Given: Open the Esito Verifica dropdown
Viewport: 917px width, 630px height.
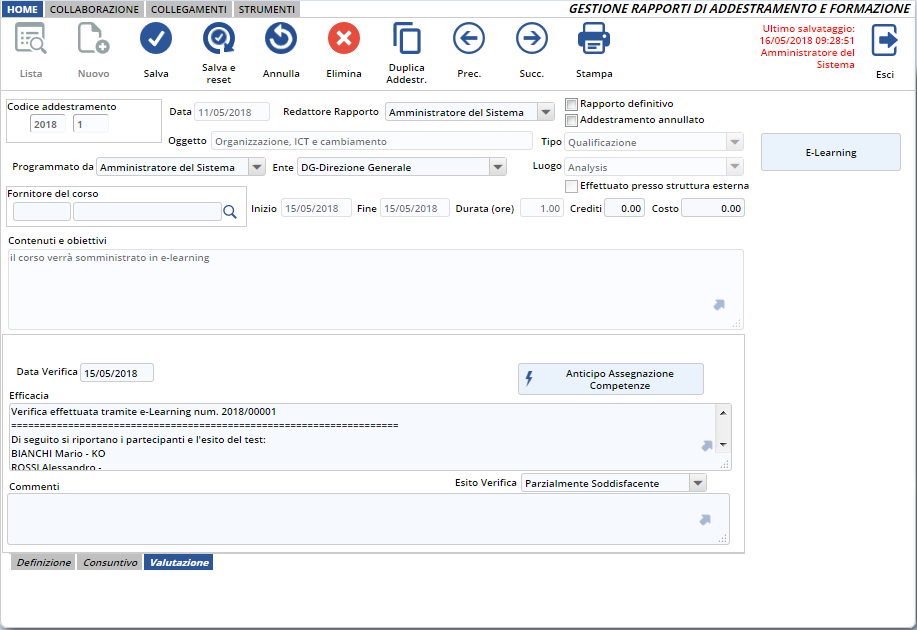Looking at the screenshot, I should coord(697,483).
